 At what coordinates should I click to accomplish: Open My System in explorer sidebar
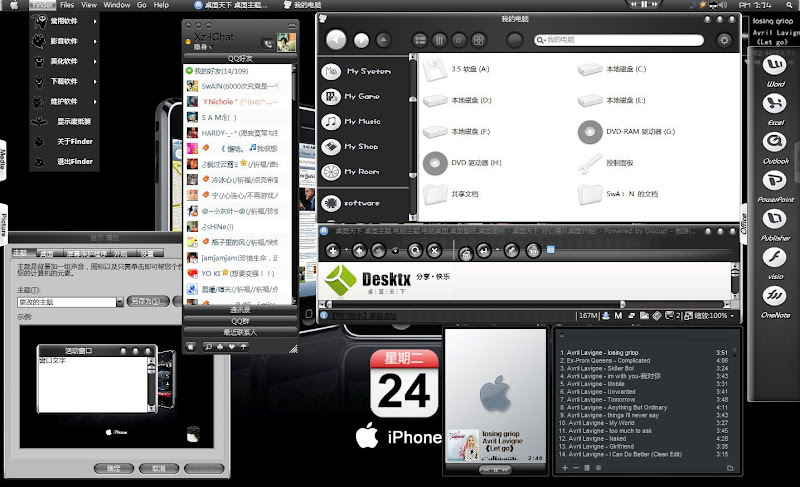[x=357, y=71]
